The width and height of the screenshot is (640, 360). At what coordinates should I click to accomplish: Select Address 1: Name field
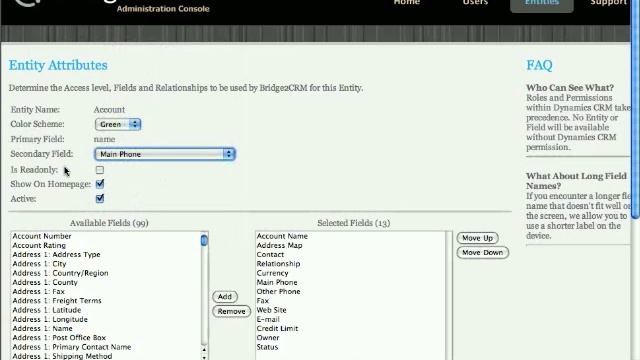[x=106, y=329]
